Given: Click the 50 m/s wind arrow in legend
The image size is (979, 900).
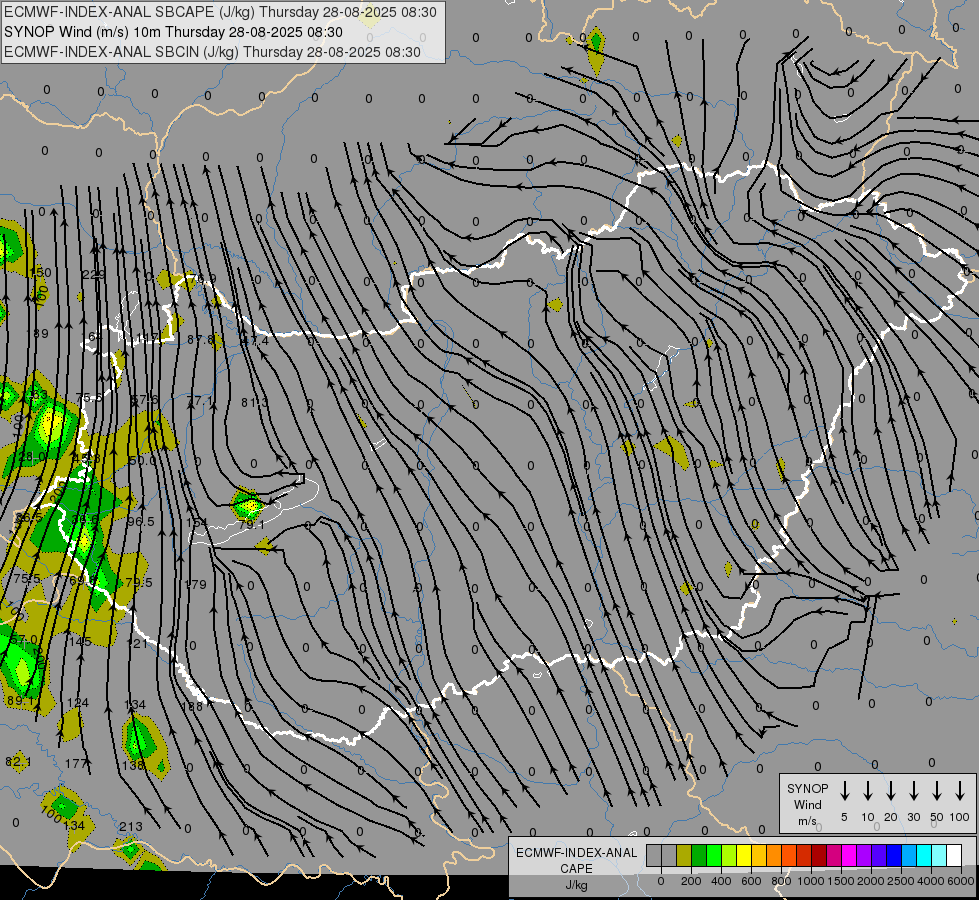Looking at the screenshot, I should click(937, 791).
